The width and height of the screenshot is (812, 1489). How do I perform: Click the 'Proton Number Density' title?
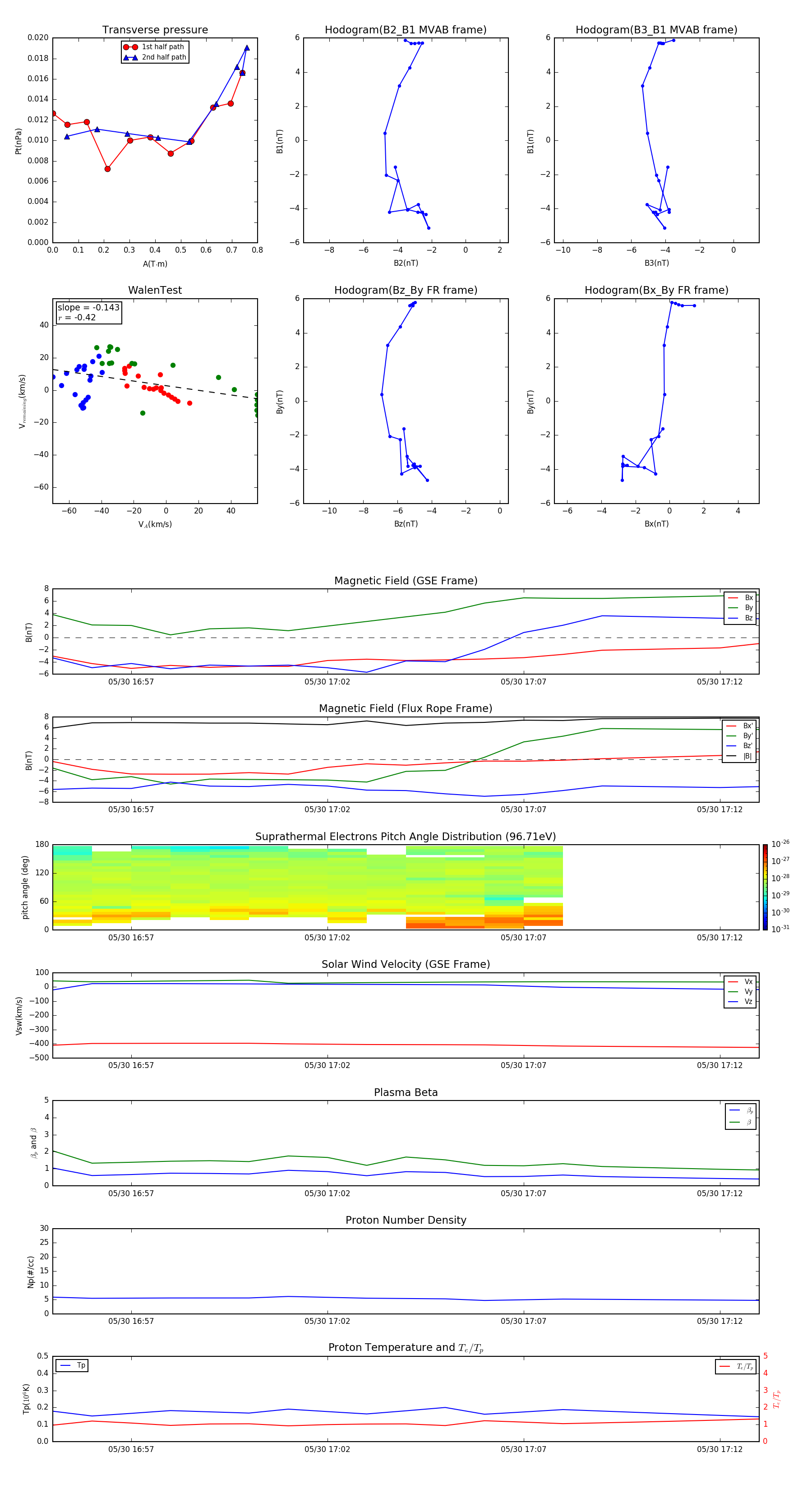[x=406, y=1220]
